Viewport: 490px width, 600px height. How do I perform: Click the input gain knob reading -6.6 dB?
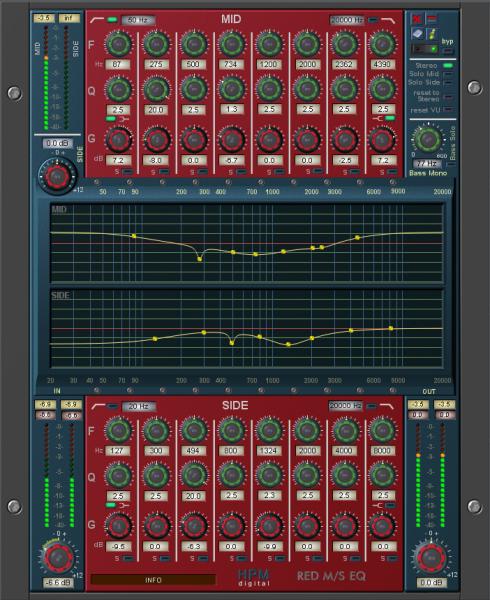pos(57,557)
